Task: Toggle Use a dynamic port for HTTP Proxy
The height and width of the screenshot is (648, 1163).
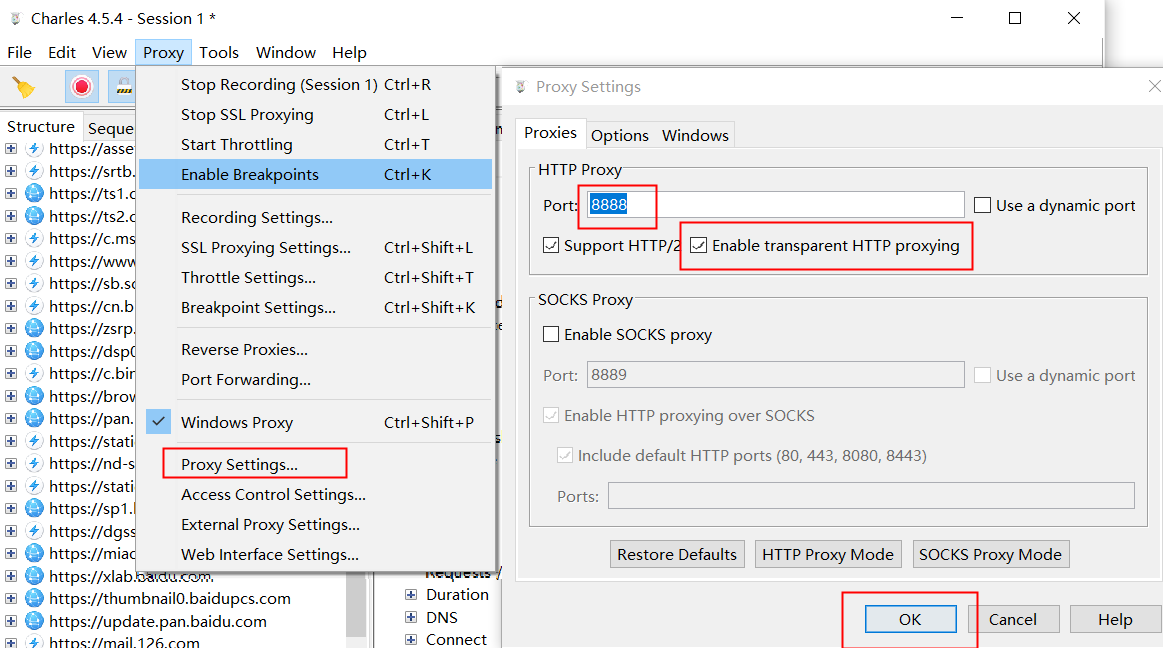Action: pos(982,205)
